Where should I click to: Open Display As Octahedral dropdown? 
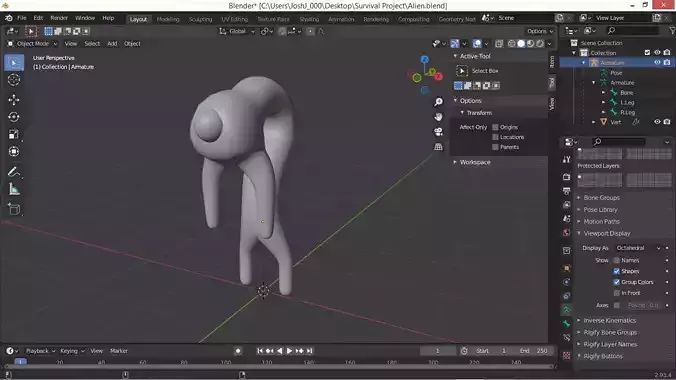(638, 248)
